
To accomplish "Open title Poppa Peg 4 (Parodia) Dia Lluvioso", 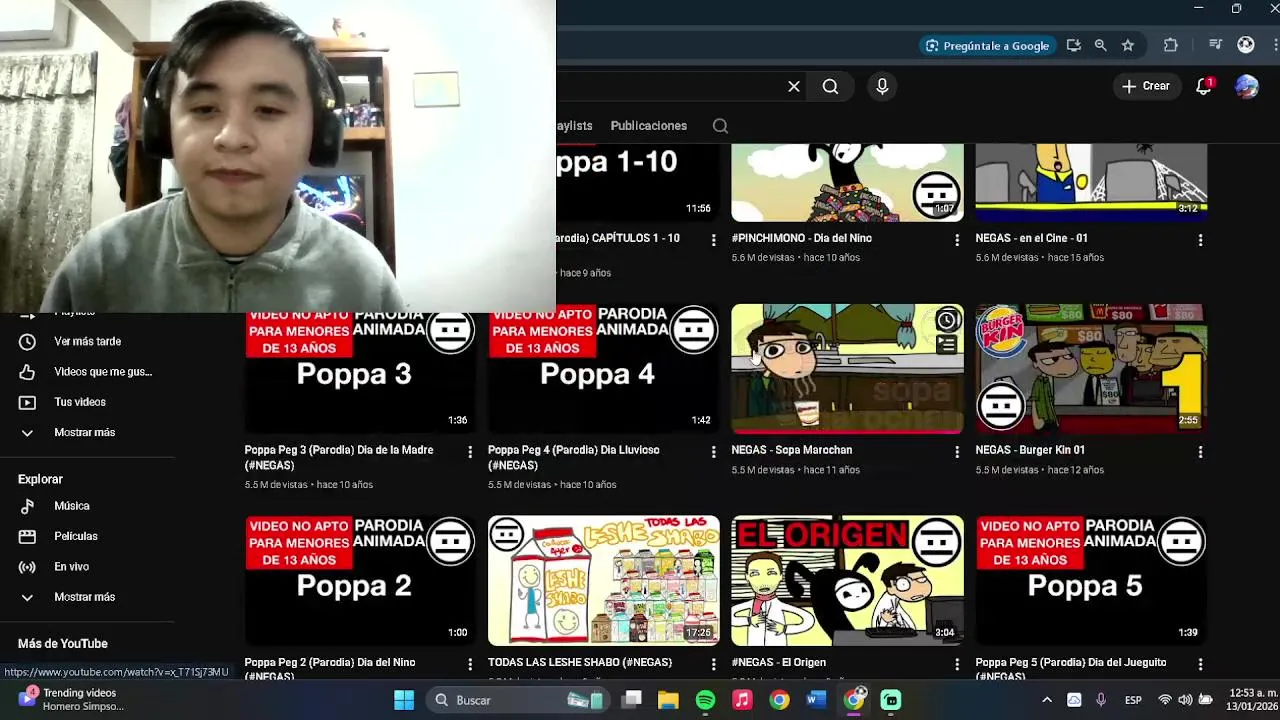I will point(573,458).
